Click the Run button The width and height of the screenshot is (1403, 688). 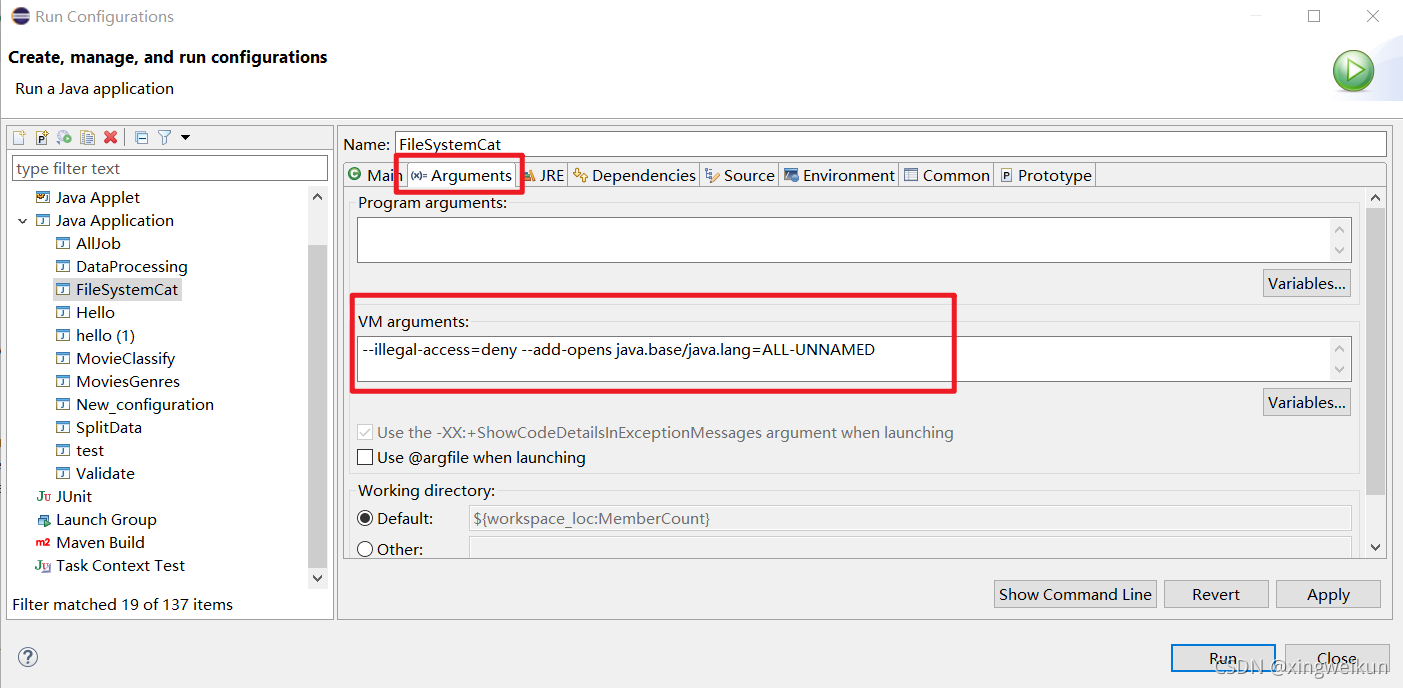pyautogui.click(x=1222, y=659)
